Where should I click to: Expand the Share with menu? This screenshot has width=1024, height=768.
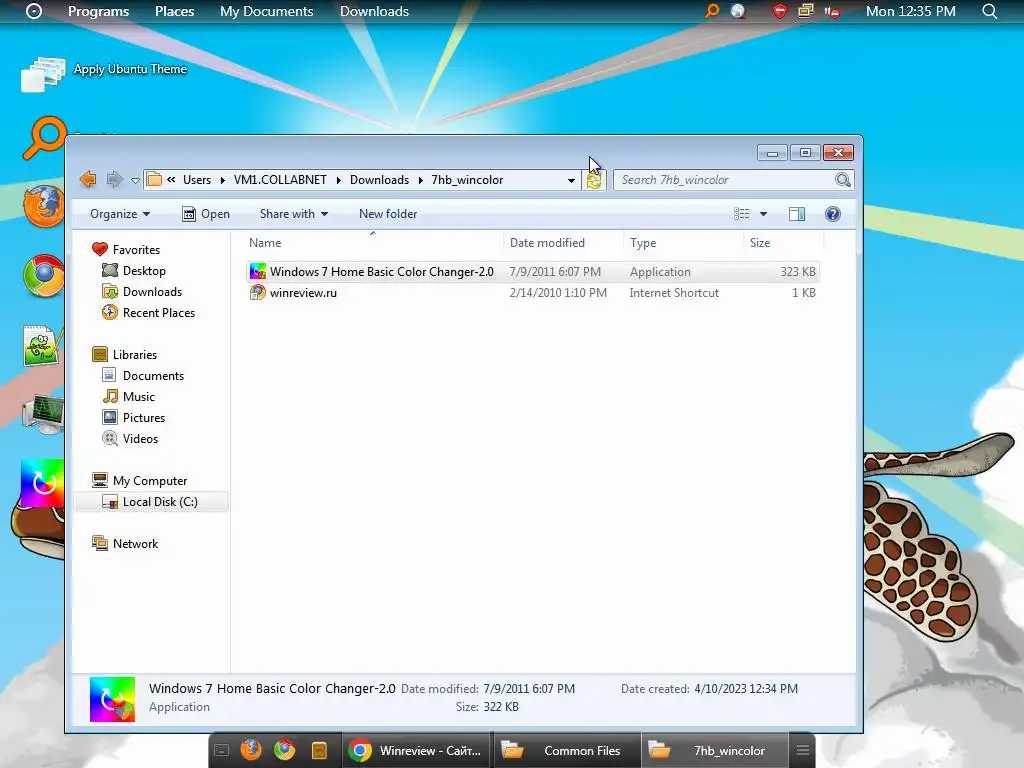(x=294, y=214)
